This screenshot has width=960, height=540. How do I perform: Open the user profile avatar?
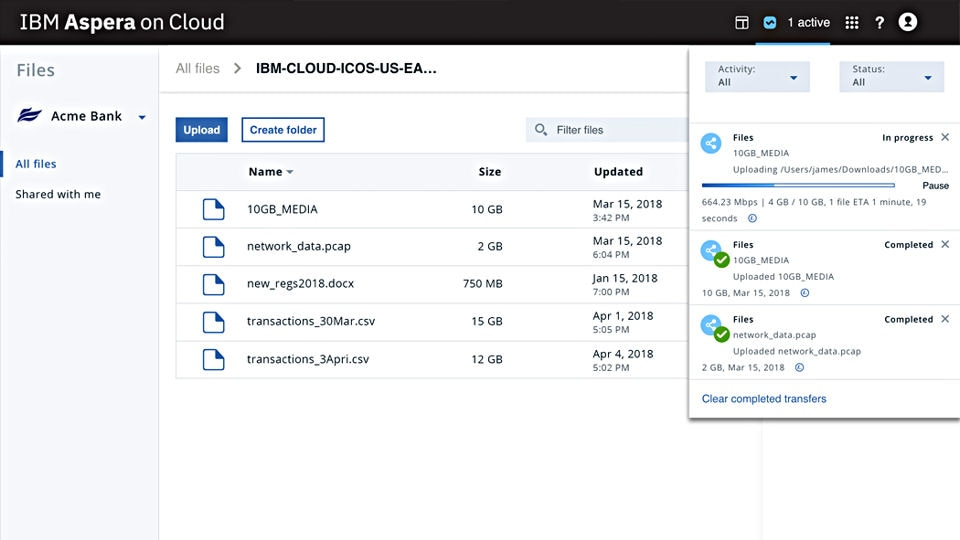(908, 22)
